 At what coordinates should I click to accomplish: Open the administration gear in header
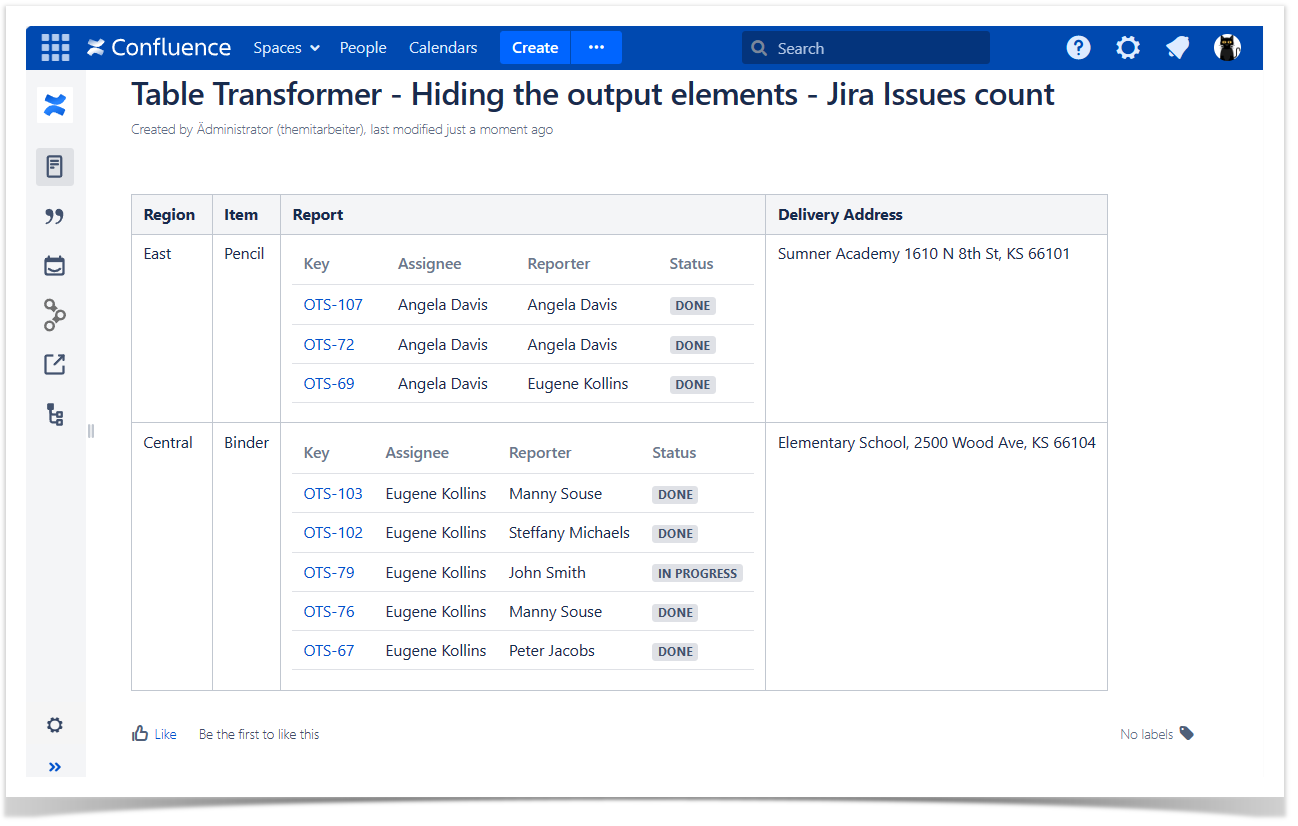click(x=1128, y=47)
